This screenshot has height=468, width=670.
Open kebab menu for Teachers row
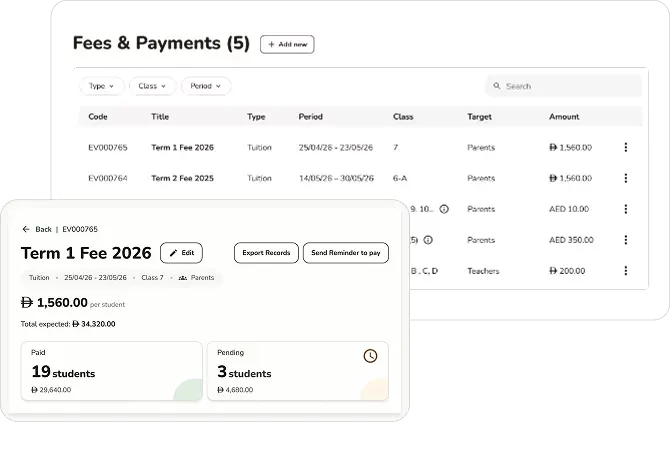626,271
